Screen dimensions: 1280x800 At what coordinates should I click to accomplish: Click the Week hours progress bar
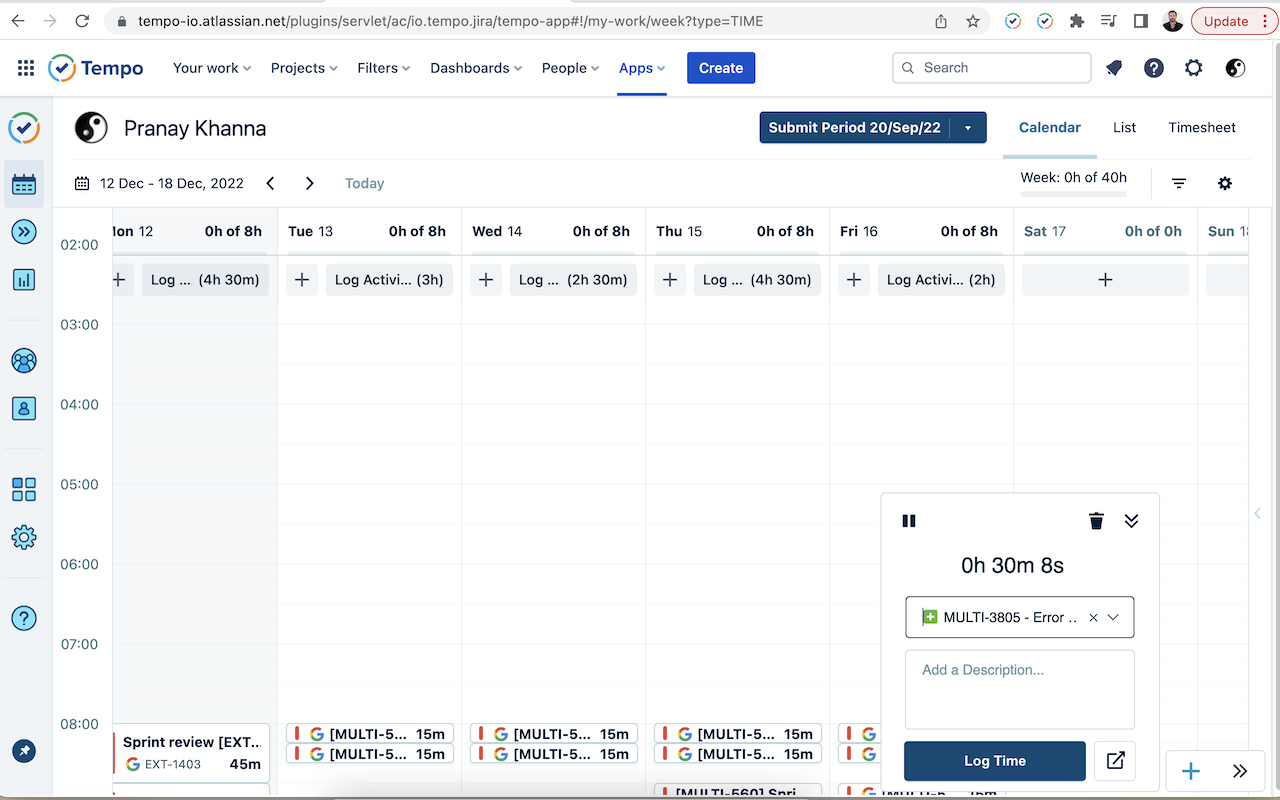pyautogui.click(x=1073, y=194)
